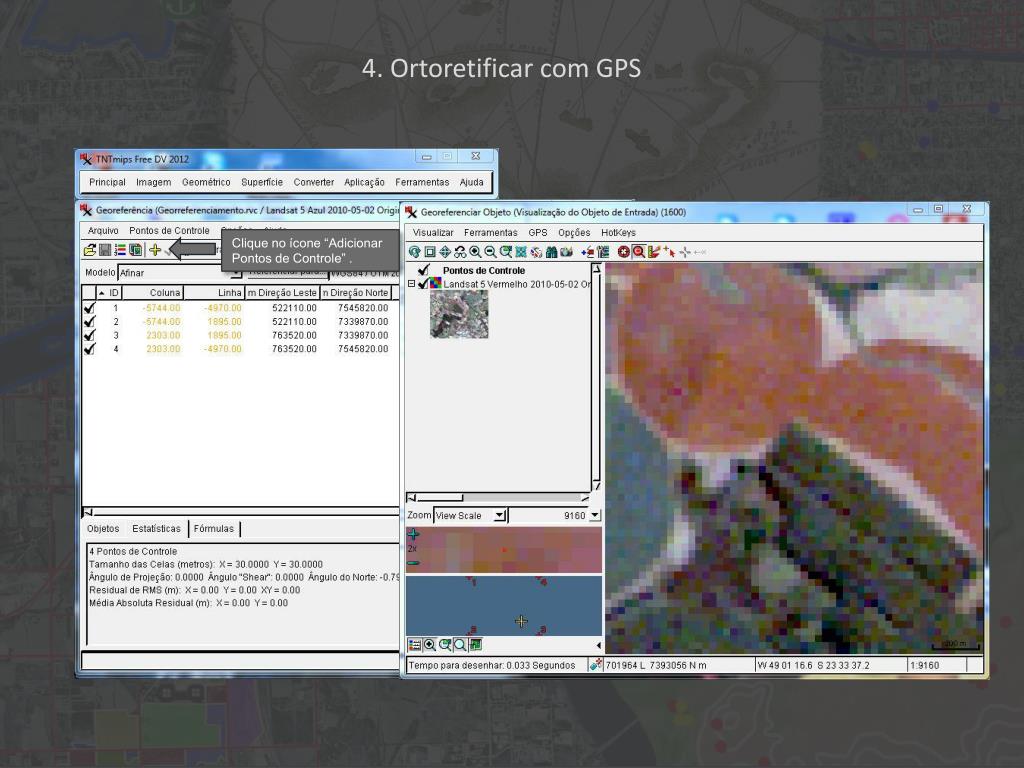This screenshot has height=768, width=1024.
Task: Click the Redraw globe icon in viewer toolbar
Action: pos(415,252)
